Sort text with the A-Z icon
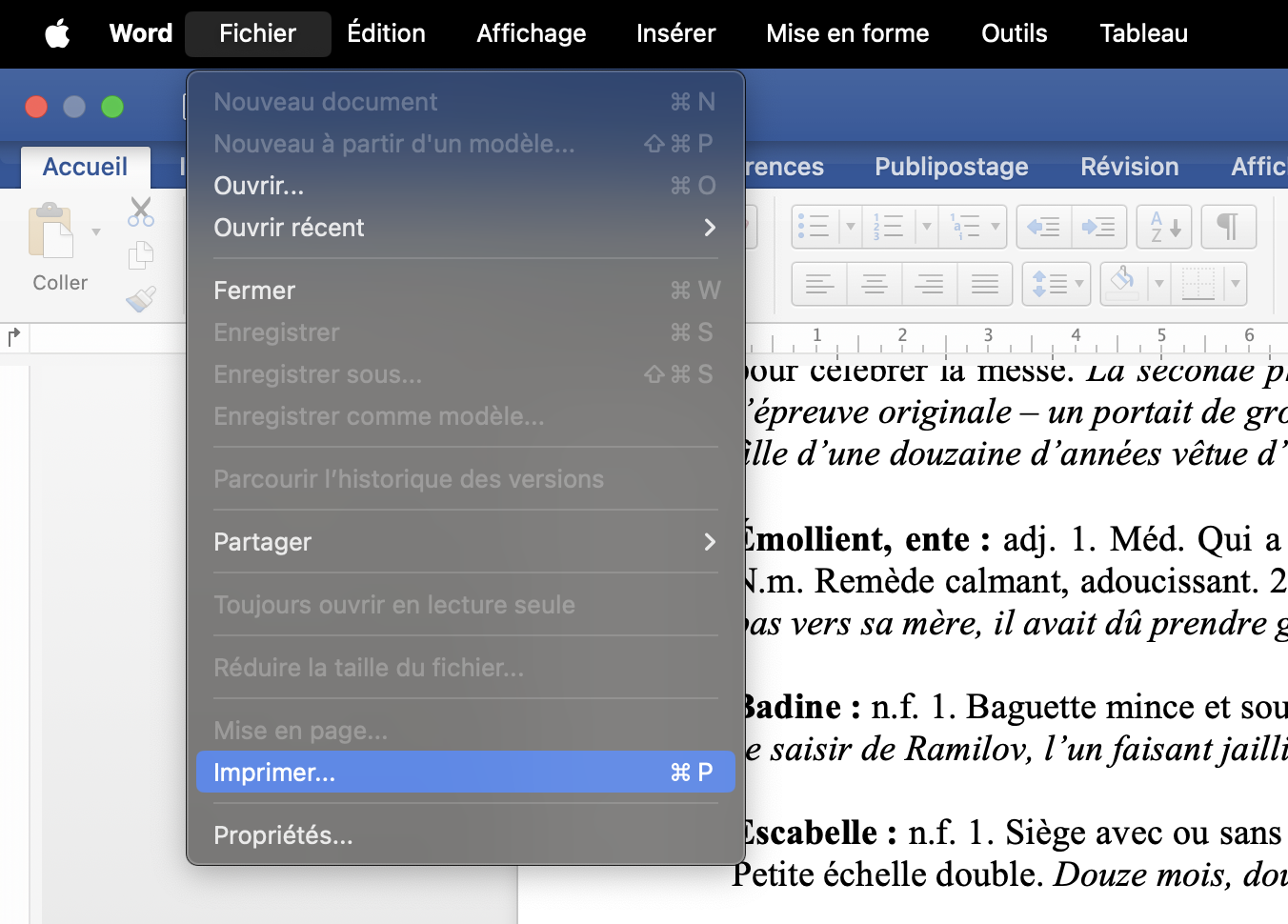This screenshot has height=924, width=1288. 1164,227
